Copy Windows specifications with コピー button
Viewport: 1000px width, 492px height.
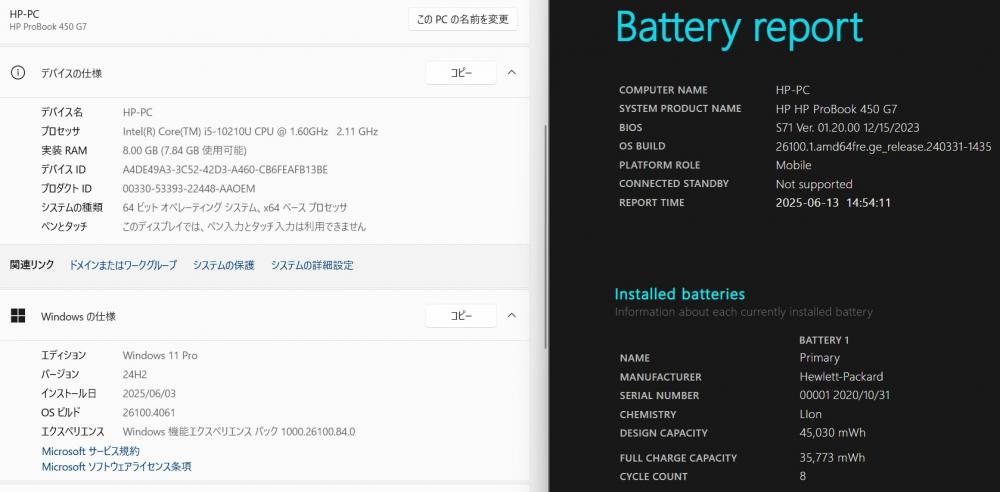(461, 316)
